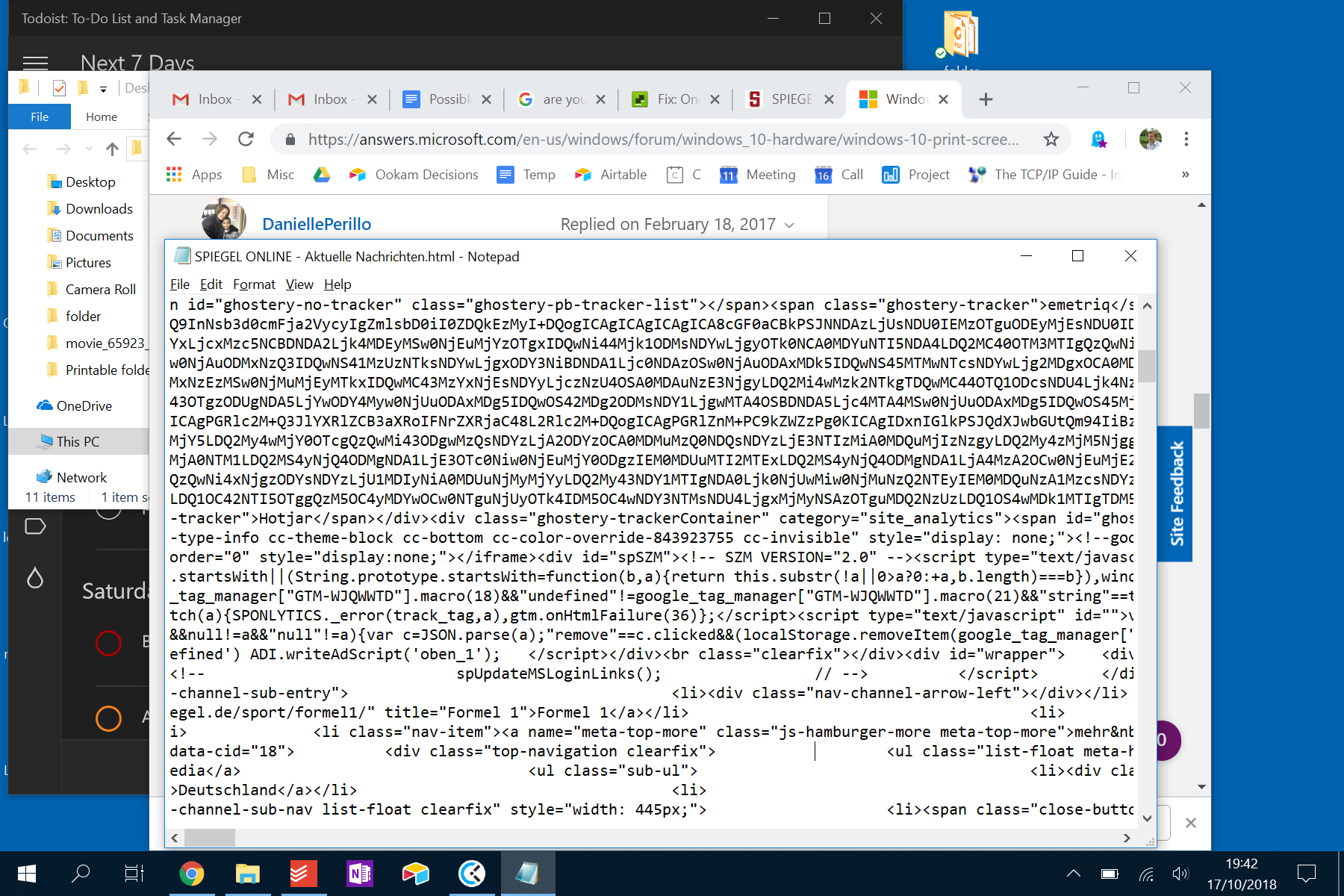The width and height of the screenshot is (1344, 896).
Task: Open the Action Center notifications icon
Action: [x=1307, y=874]
